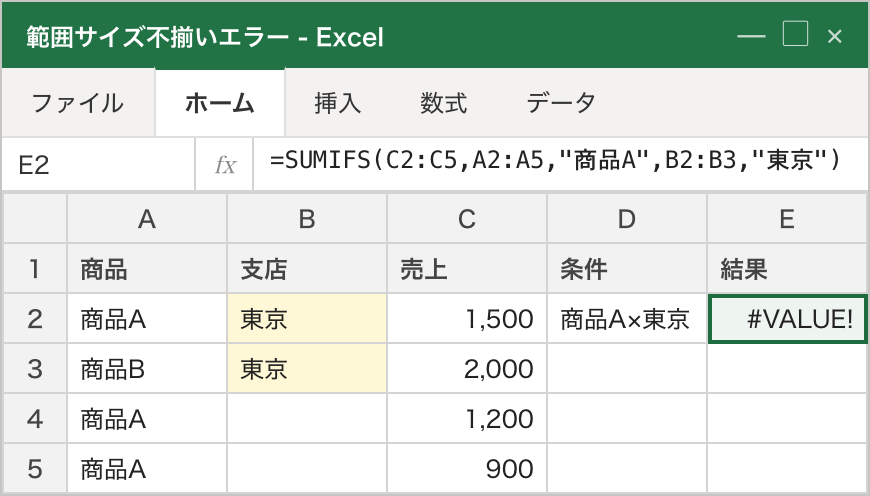Viewport: 870px width, 496px height.
Task: Select the cell with 900
Action: pyautogui.click(x=467, y=468)
